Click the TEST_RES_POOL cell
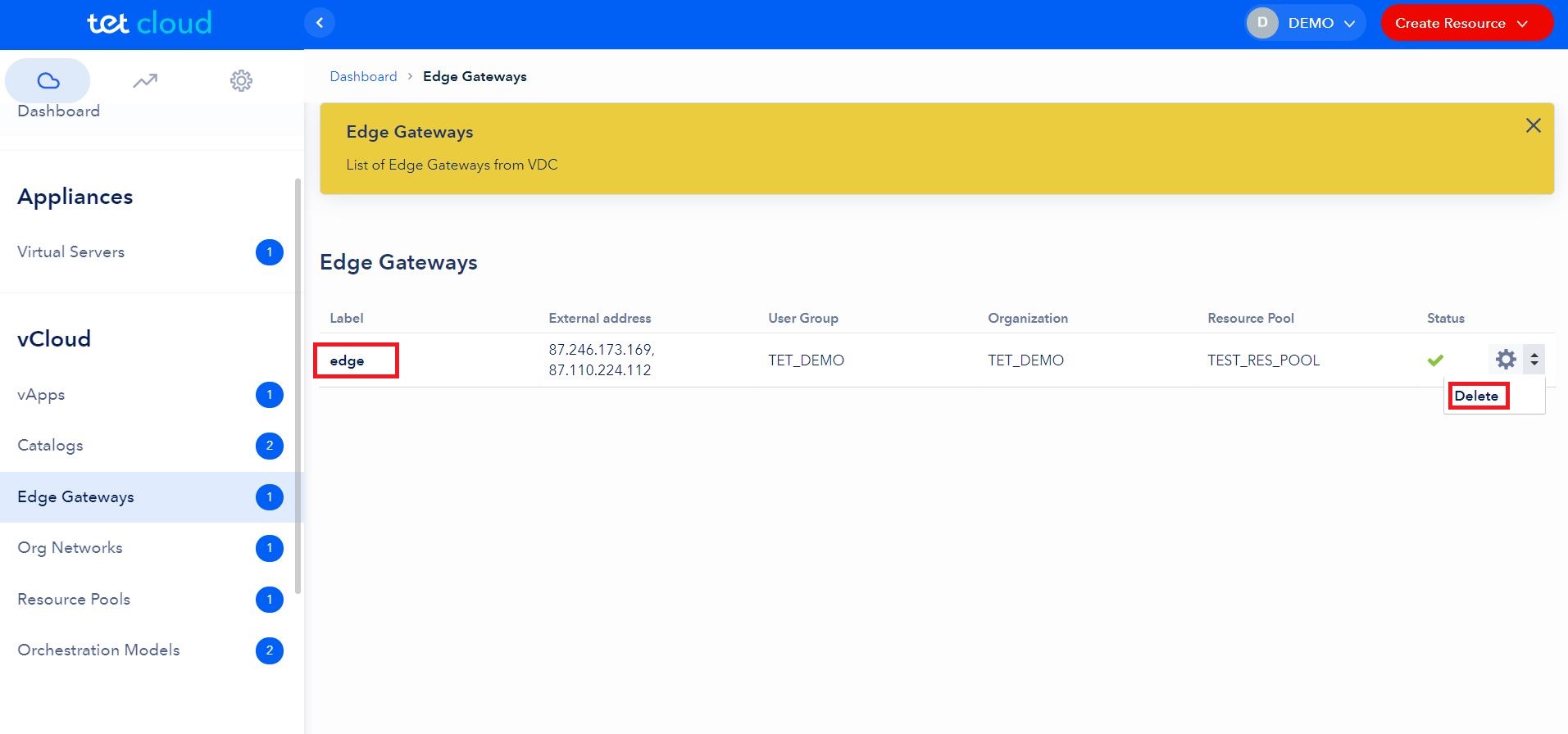 [1263, 360]
